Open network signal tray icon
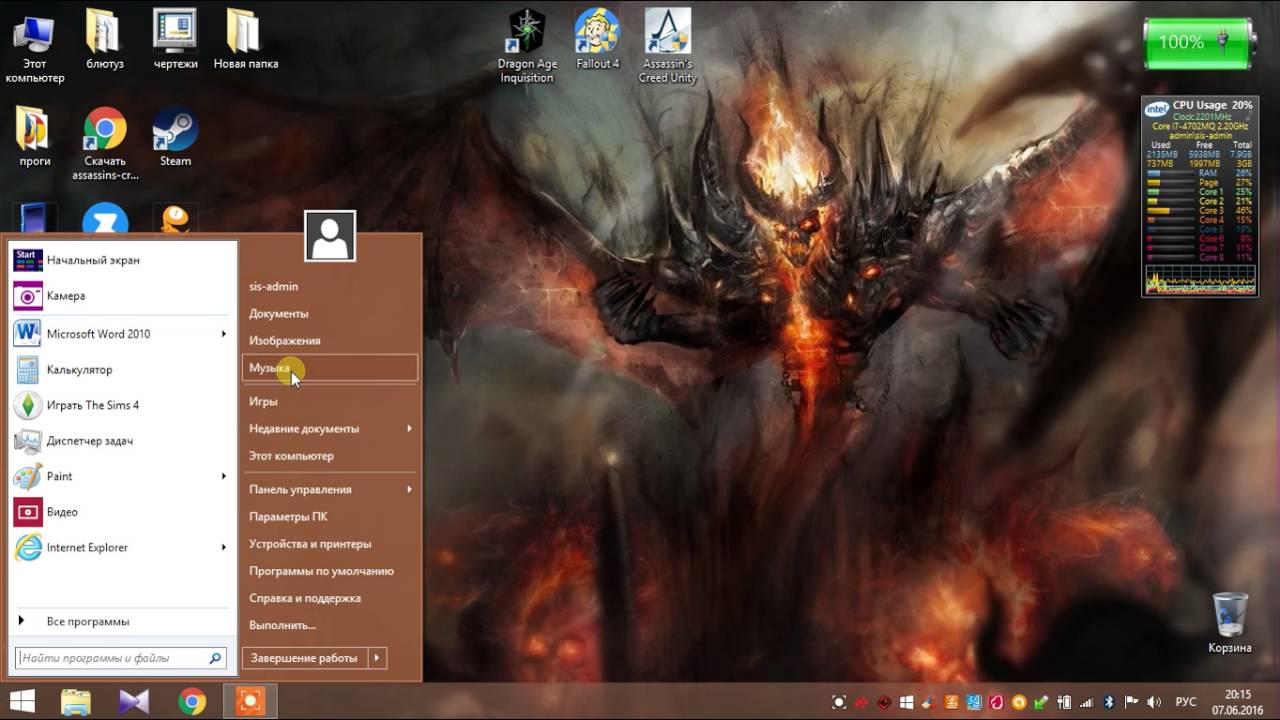1280x720 pixels. [1086, 702]
